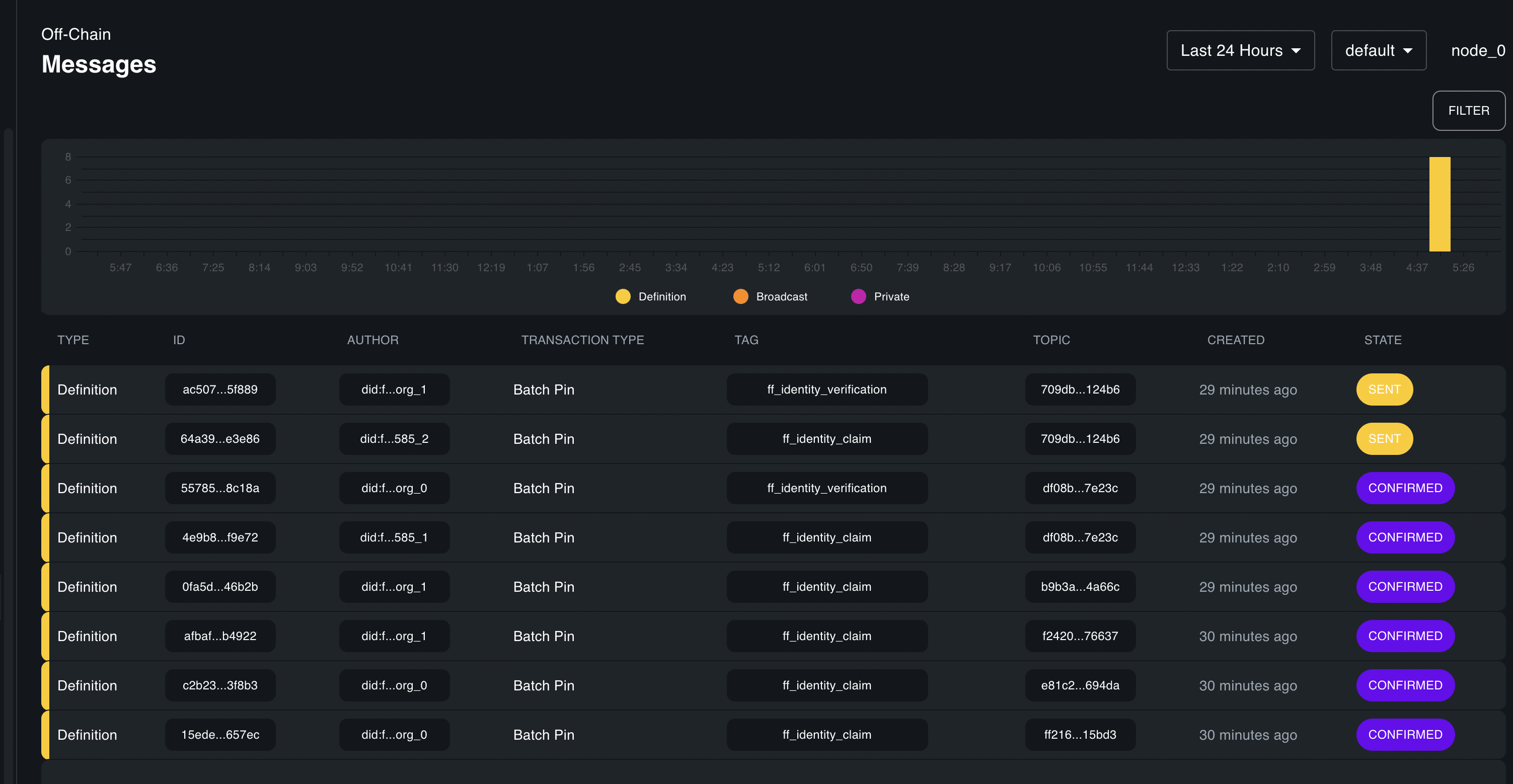
Task: Click the STATE column header
Action: tap(1382, 340)
